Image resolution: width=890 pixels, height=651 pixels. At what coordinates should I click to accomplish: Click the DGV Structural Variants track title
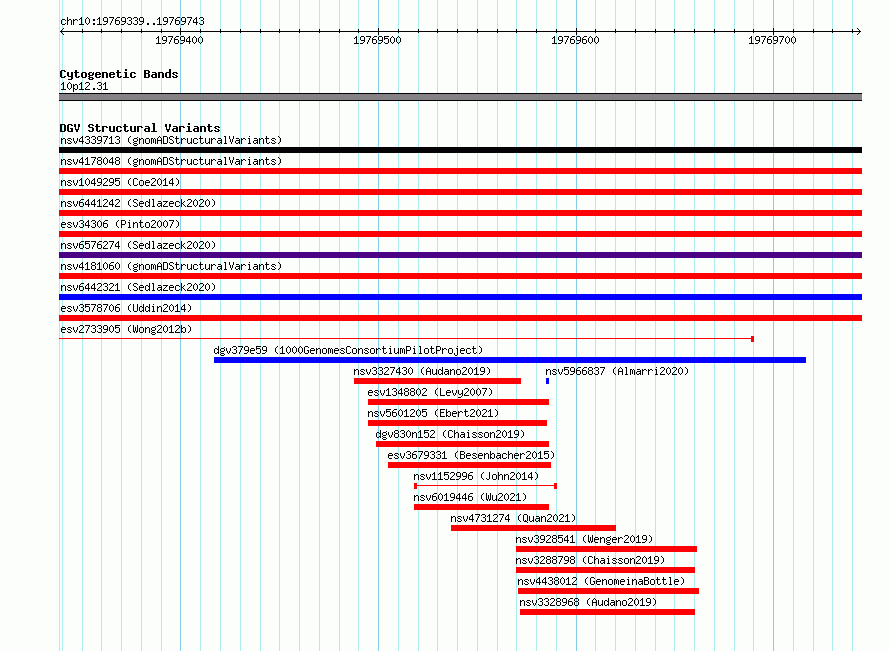pyautogui.click(x=140, y=128)
